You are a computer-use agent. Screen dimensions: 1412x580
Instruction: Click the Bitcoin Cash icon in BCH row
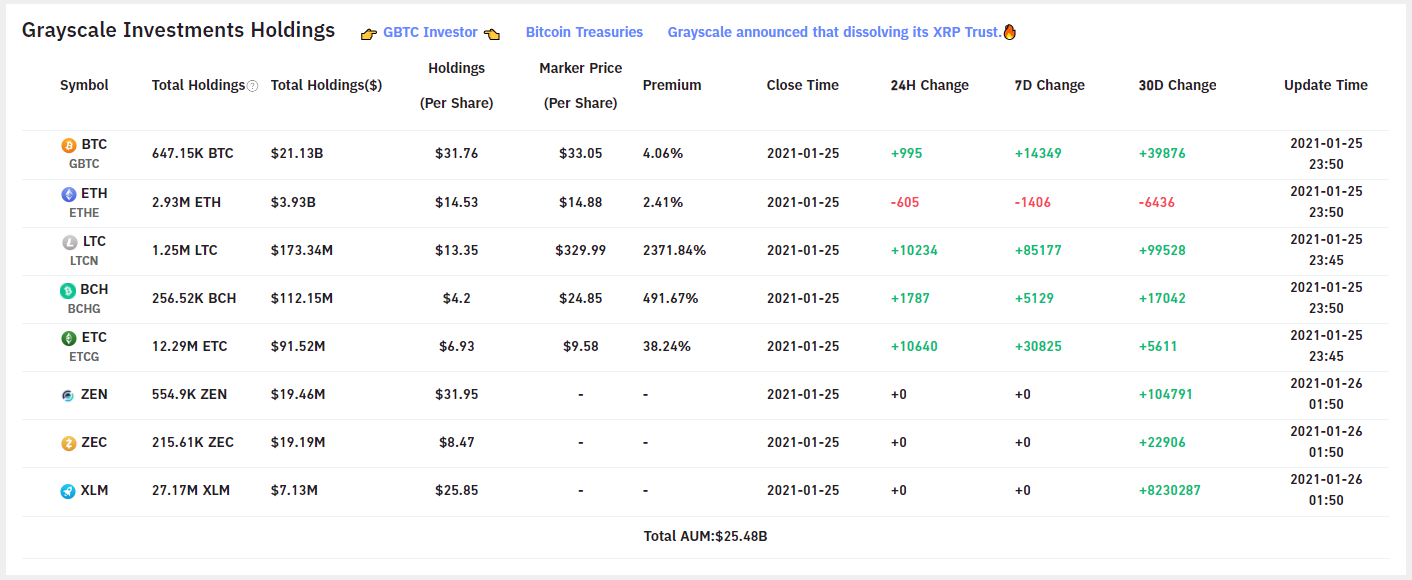(69, 290)
